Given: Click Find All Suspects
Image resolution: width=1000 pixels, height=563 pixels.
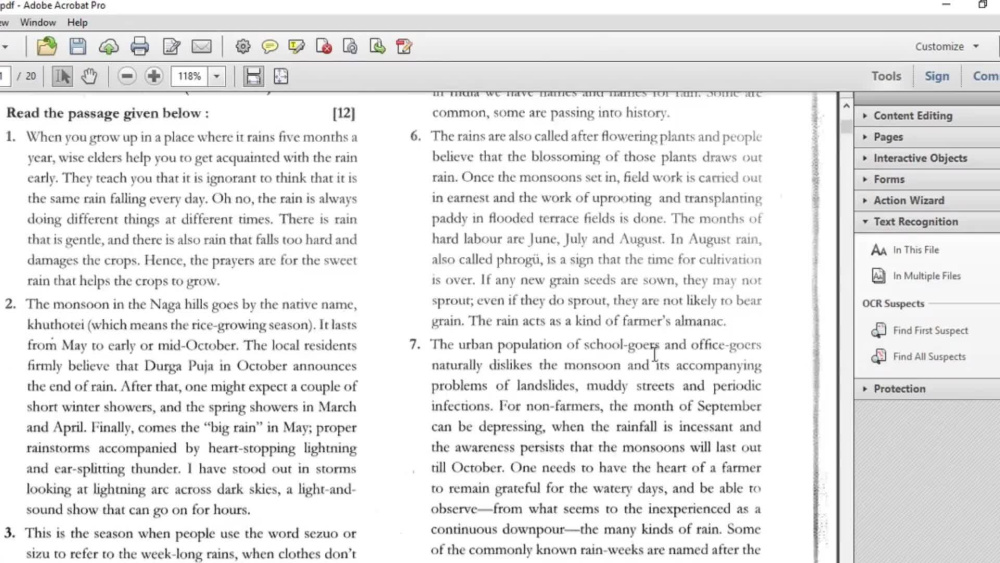Looking at the screenshot, I should (x=929, y=356).
